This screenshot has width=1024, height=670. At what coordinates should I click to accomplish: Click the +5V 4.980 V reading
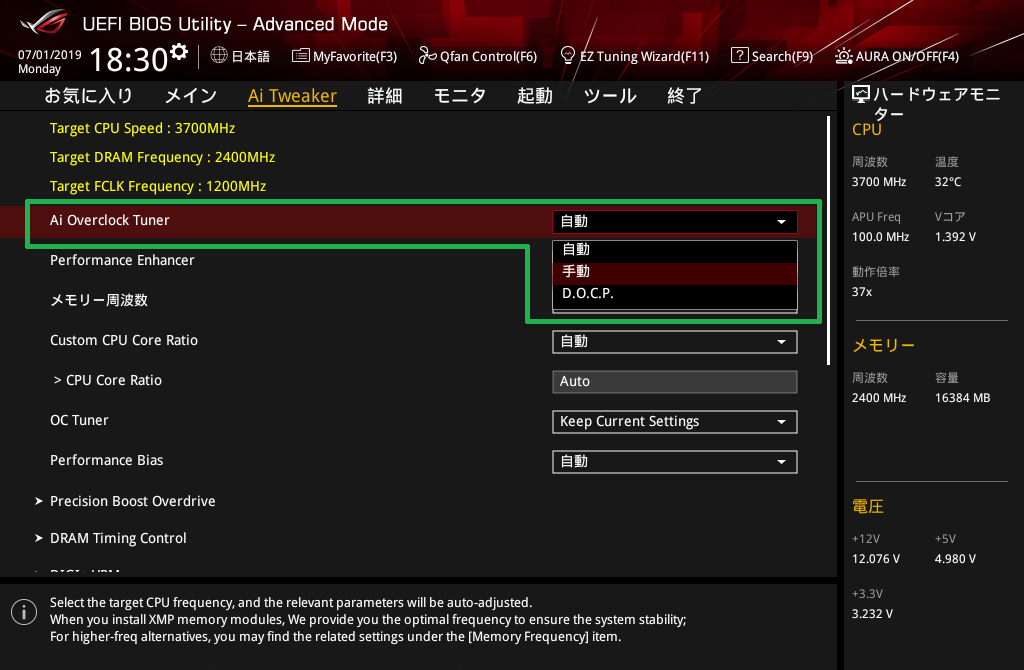click(955, 559)
